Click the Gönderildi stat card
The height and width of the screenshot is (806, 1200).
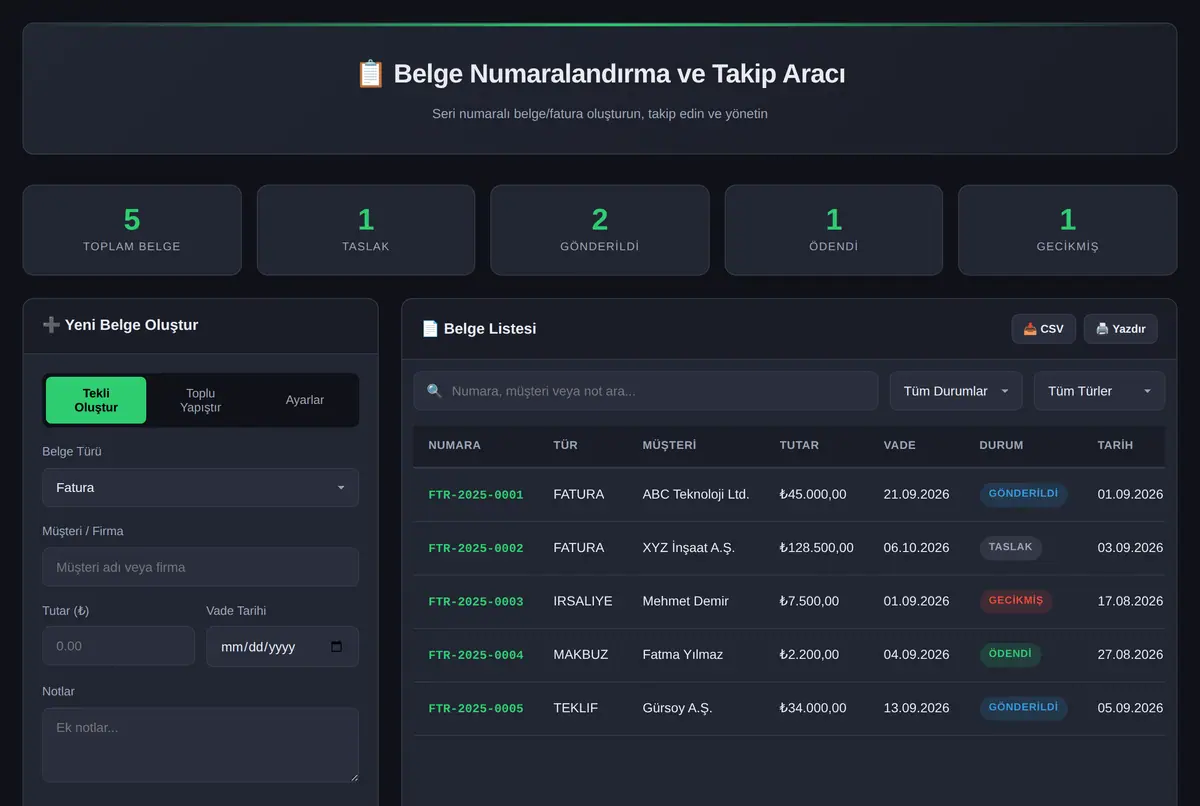coord(600,230)
